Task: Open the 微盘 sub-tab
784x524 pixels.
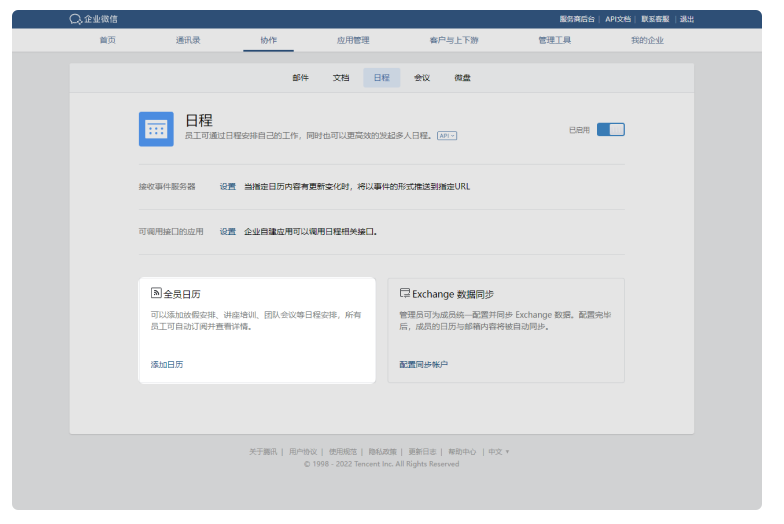Action: click(462, 77)
